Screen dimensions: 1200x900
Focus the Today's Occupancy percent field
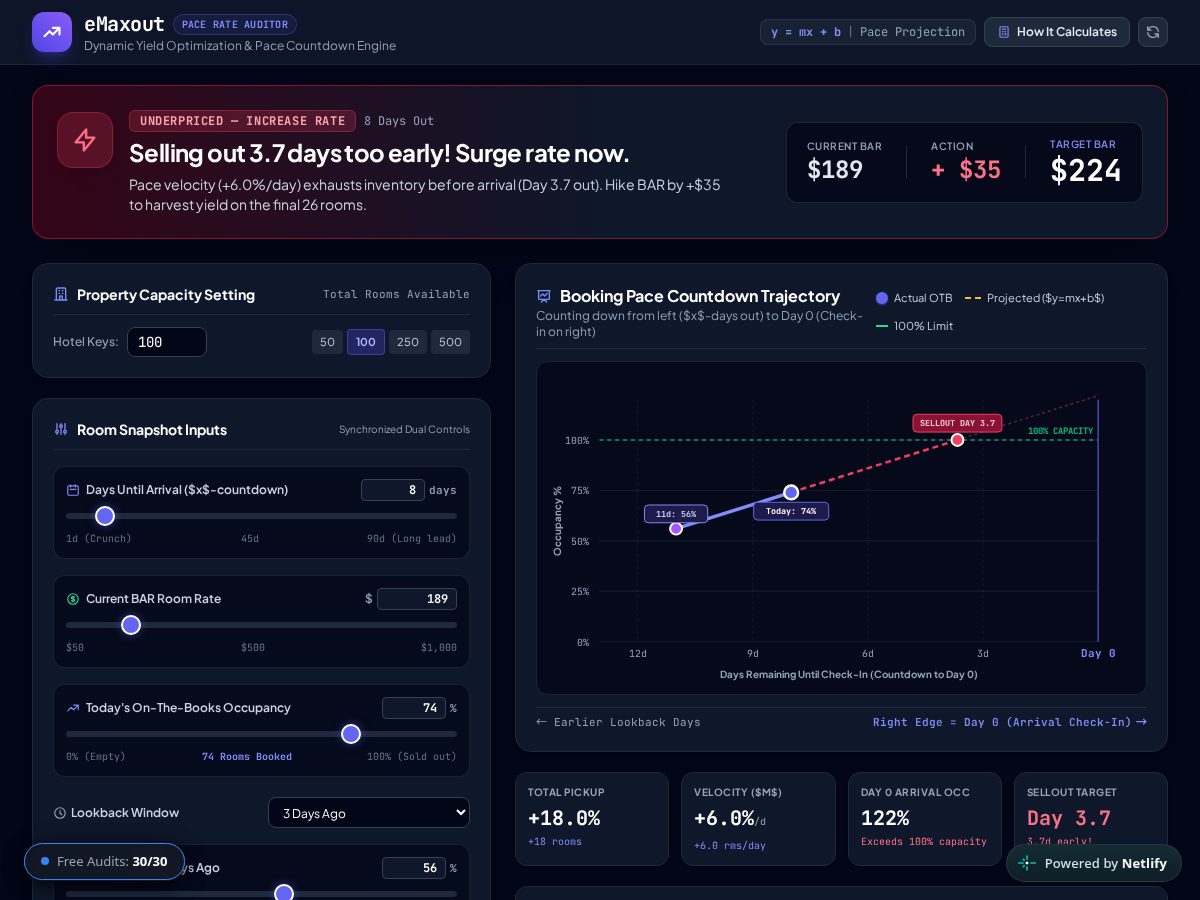click(414, 708)
